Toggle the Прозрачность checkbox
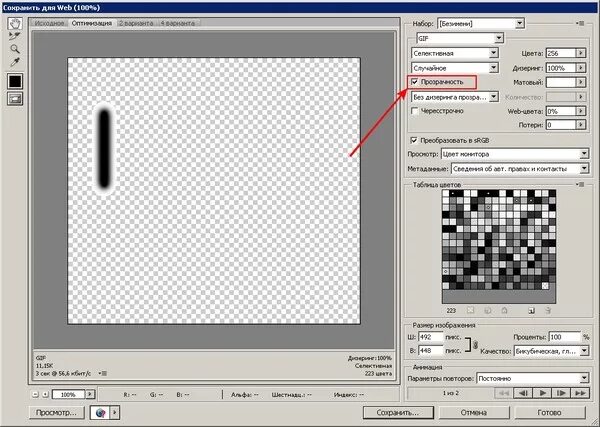Image resolution: width=600 pixels, height=427 pixels. 414,82
